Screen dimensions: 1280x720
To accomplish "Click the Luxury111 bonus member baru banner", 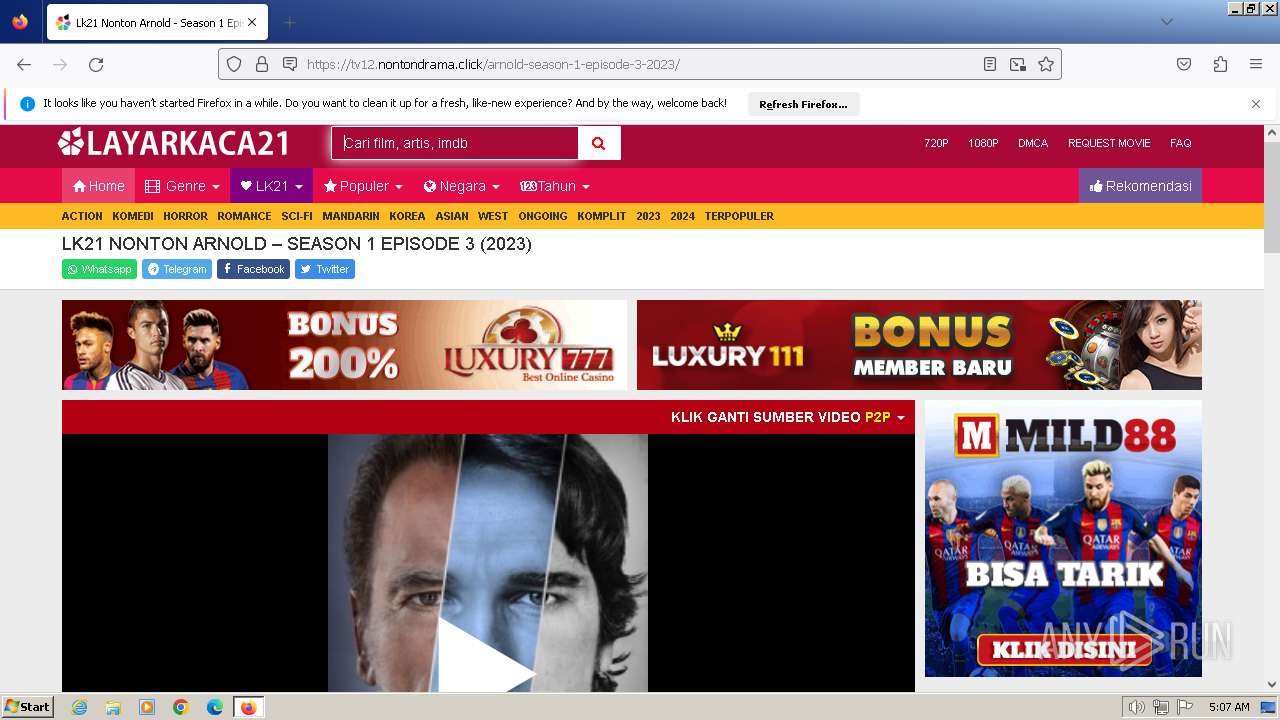I will tap(919, 345).
